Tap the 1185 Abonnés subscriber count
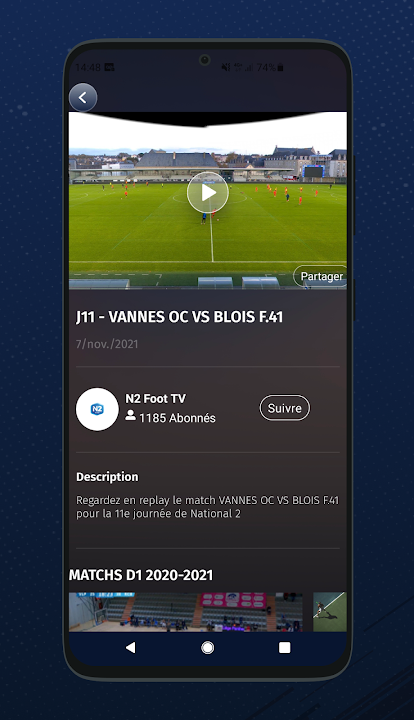The image size is (414, 720). pos(177,418)
